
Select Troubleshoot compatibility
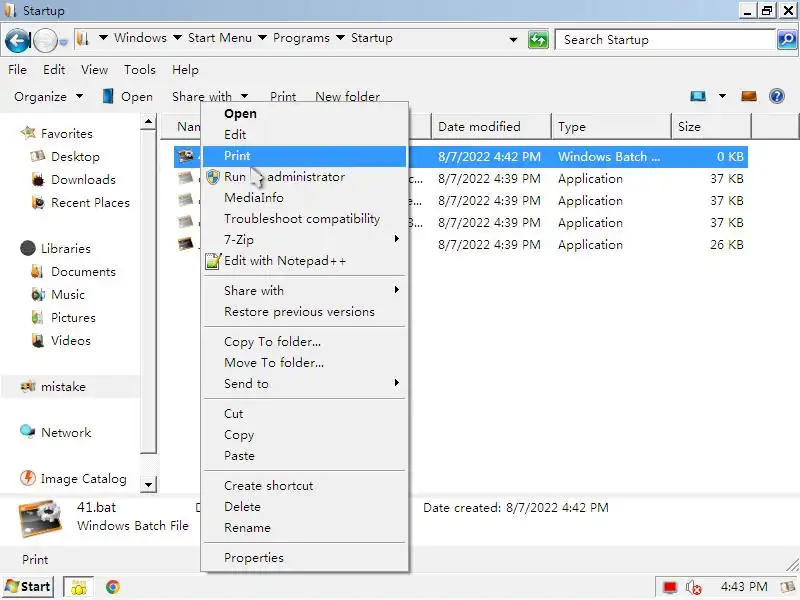pos(305,218)
